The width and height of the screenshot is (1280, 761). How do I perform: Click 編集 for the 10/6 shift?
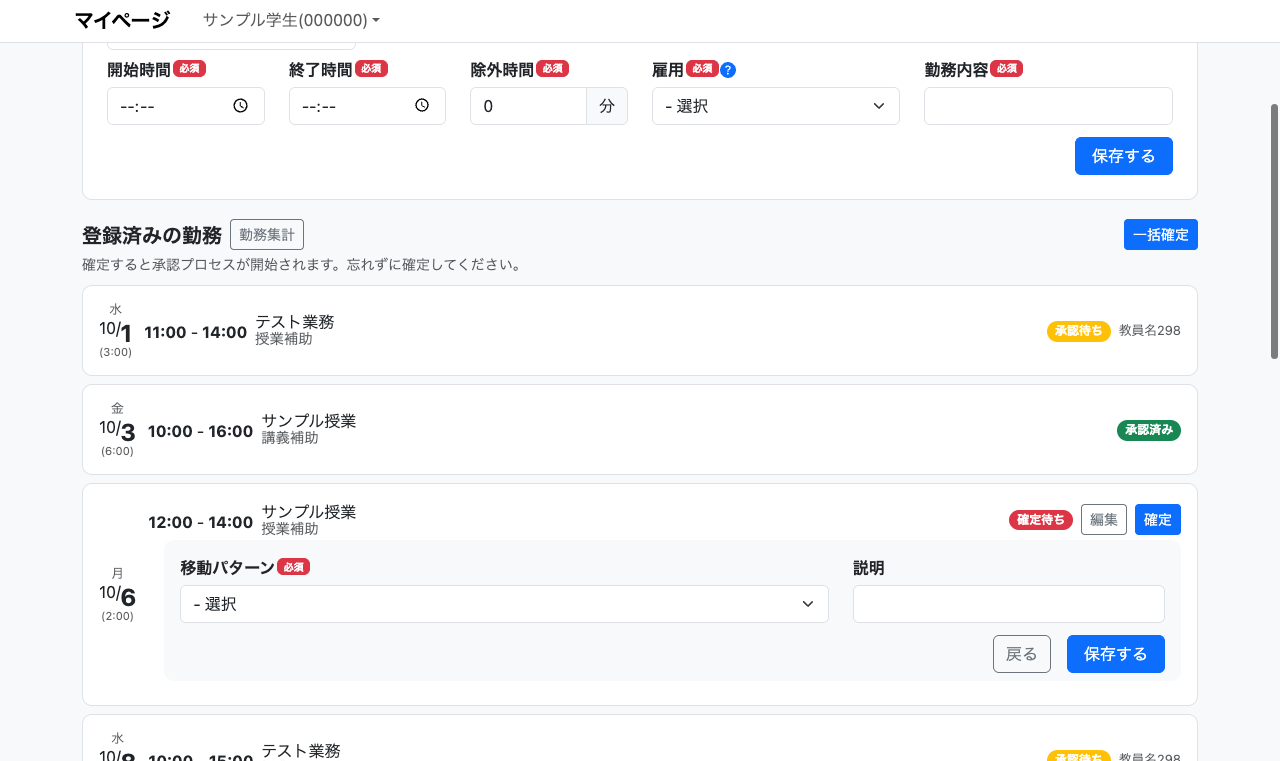(x=1103, y=520)
